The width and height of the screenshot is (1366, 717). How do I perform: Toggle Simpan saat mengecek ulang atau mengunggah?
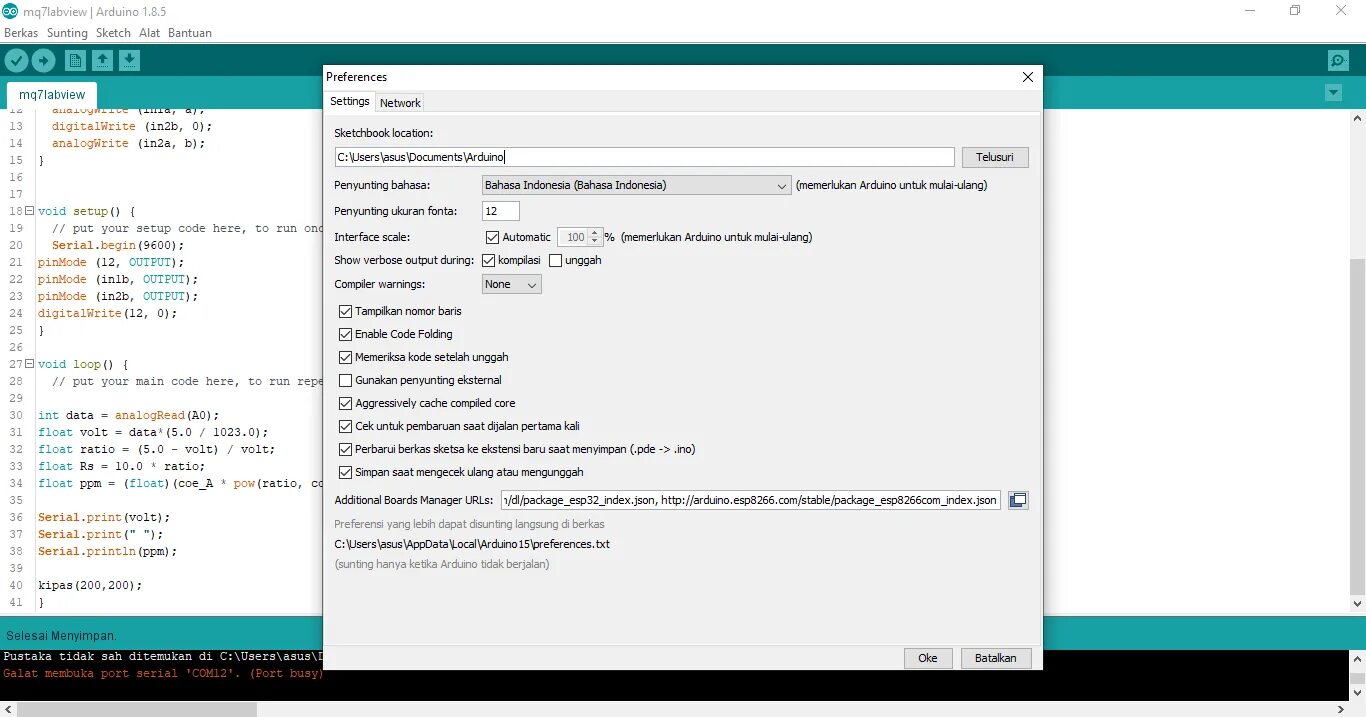pos(346,473)
